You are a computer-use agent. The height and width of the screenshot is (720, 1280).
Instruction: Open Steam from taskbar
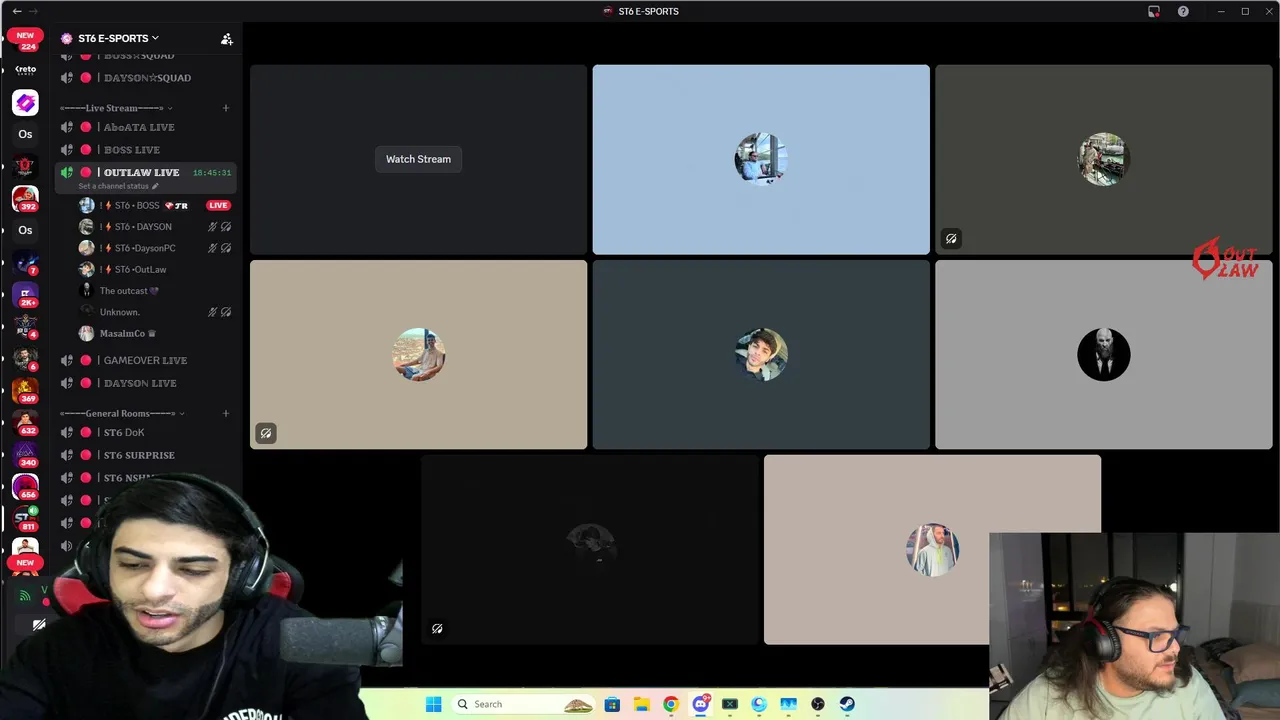(x=847, y=704)
